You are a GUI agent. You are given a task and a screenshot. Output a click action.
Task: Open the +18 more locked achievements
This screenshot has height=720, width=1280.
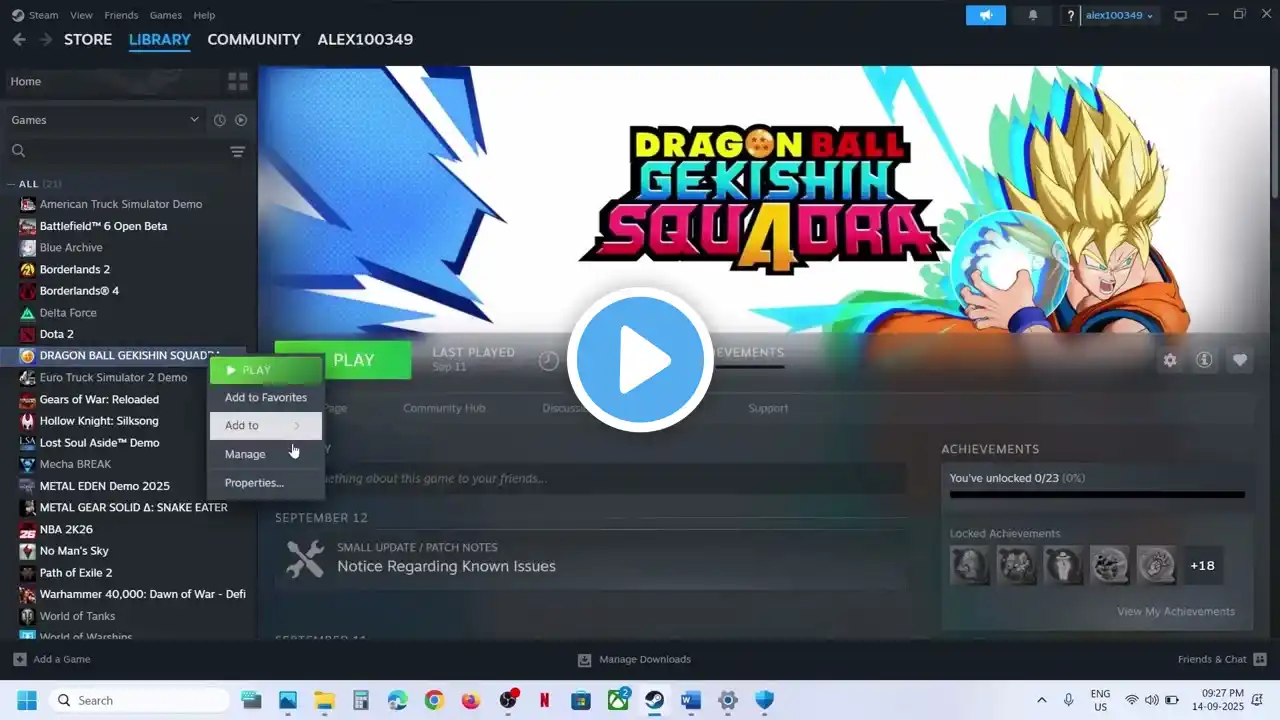point(1202,566)
